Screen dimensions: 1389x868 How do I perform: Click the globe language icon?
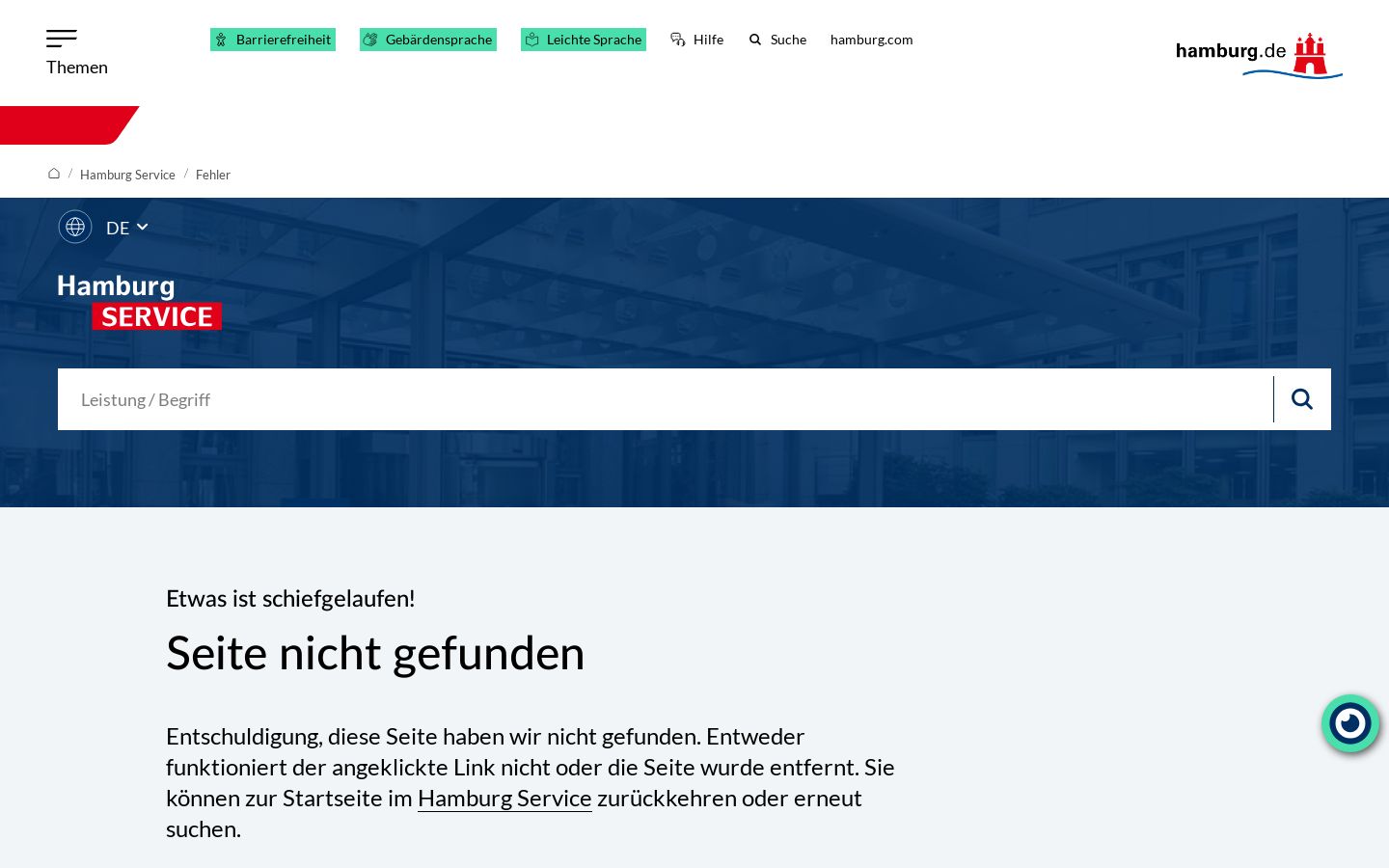[x=75, y=227]
